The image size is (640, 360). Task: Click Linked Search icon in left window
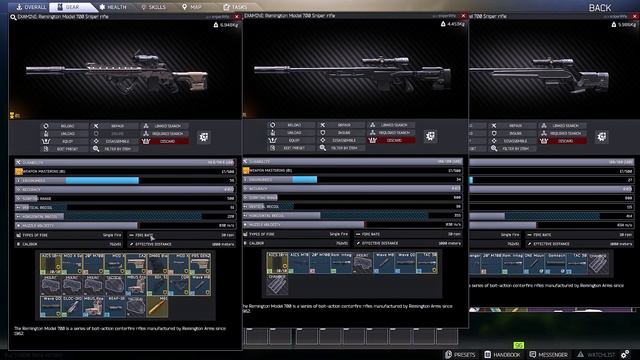[x=146, y=126]
